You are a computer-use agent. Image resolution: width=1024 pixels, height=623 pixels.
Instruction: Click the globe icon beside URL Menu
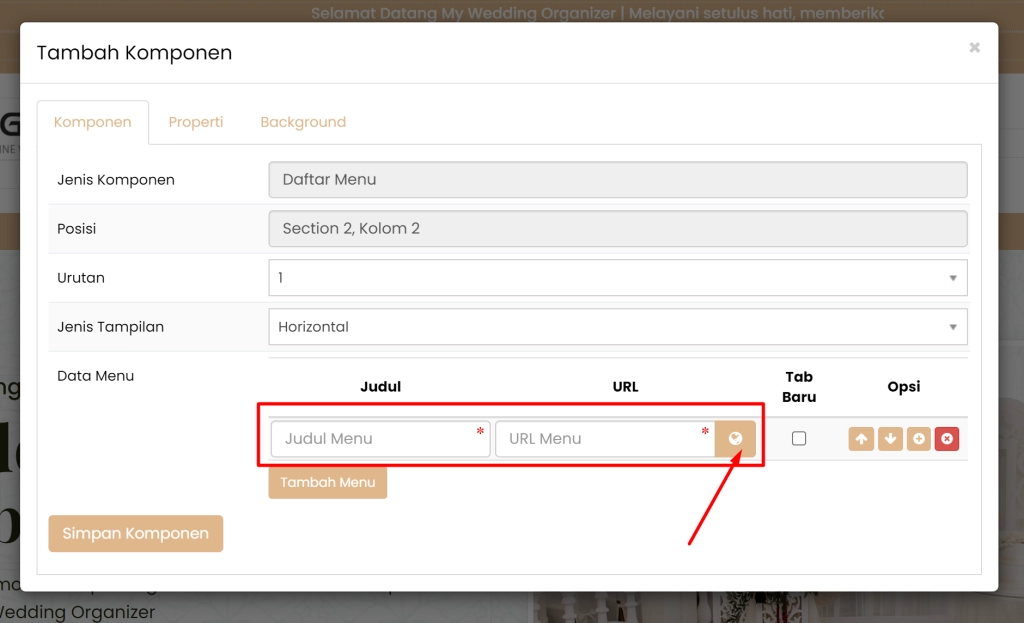(735, 439)
